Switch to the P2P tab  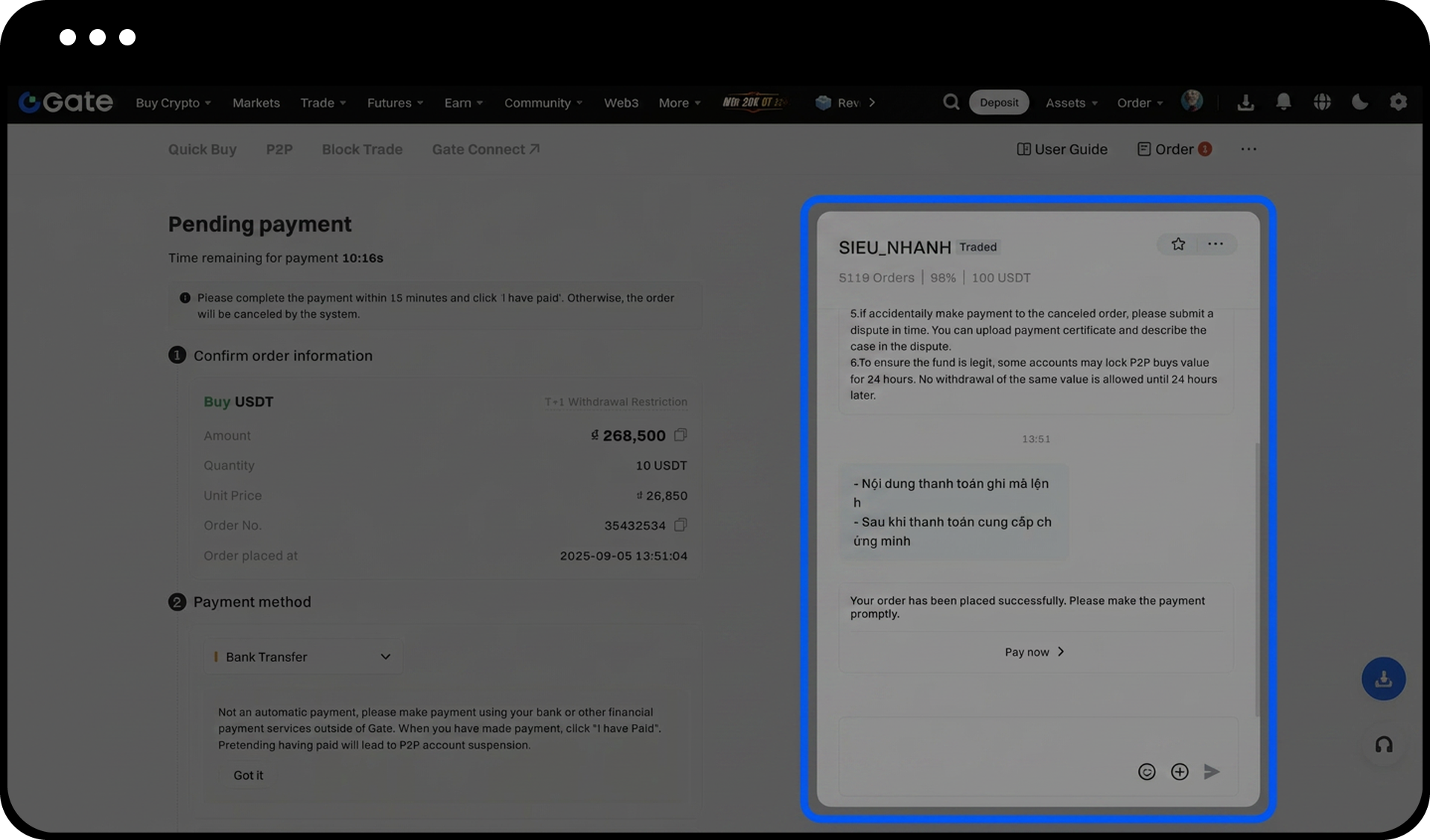point(279,150)
